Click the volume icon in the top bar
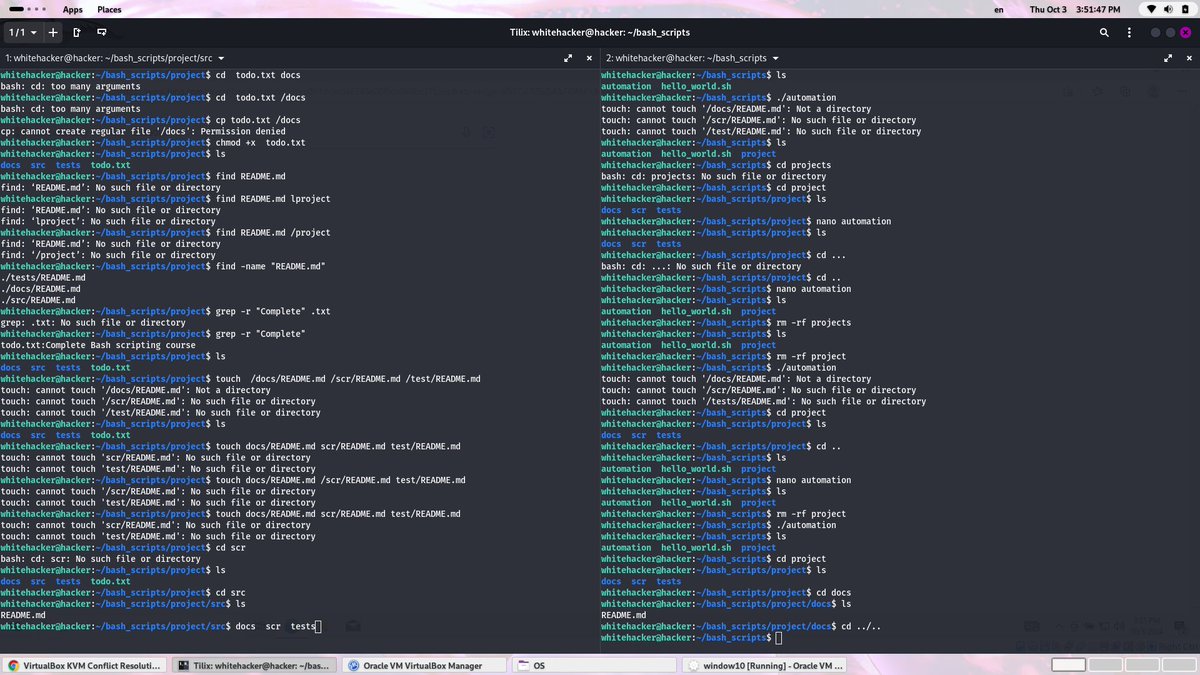The width and height of the screenshot is (1200, 675). tap(1168, 9)
